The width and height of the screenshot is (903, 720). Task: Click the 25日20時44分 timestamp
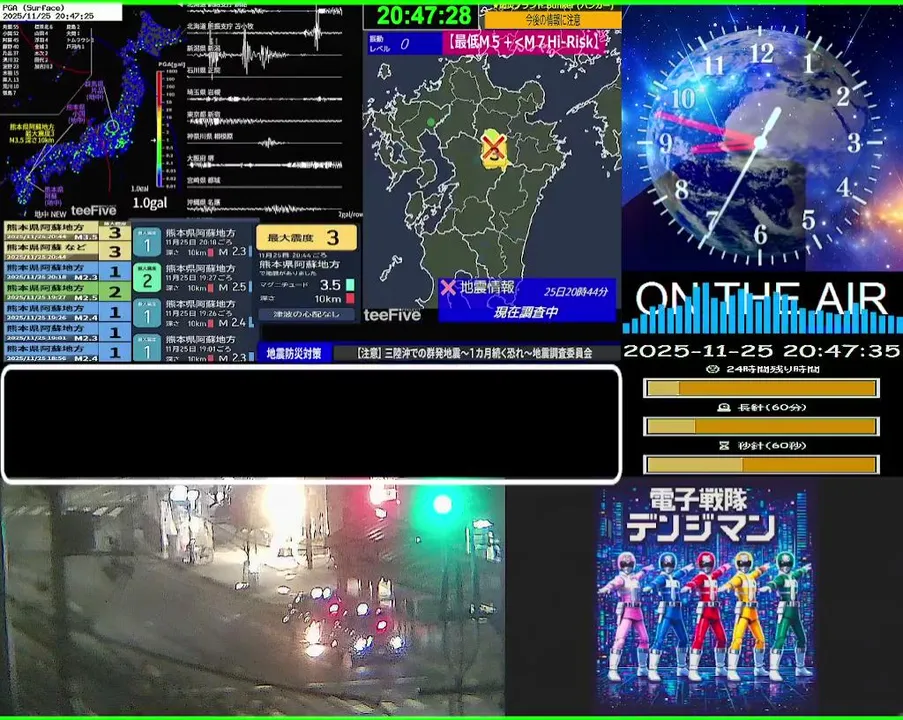tap(575, 291)
